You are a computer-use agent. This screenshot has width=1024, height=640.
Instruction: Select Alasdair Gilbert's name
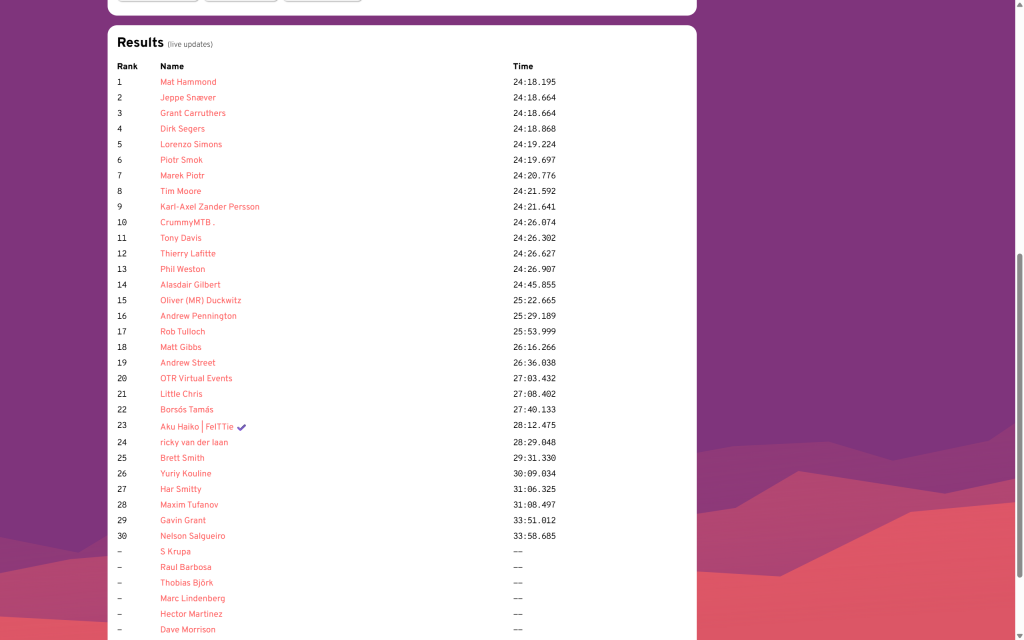[190, 285]
